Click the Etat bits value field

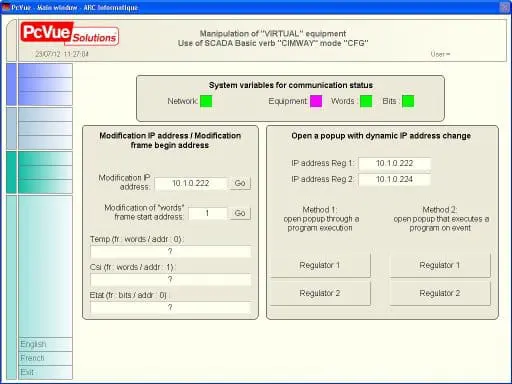(x=170, y=307)
